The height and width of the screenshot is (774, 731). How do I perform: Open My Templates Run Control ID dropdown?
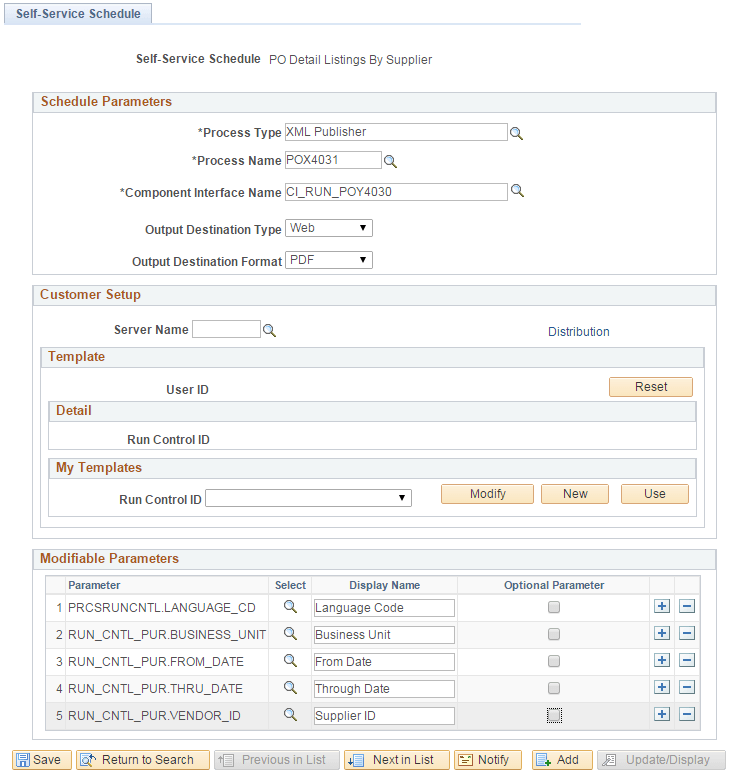point(308,498)
